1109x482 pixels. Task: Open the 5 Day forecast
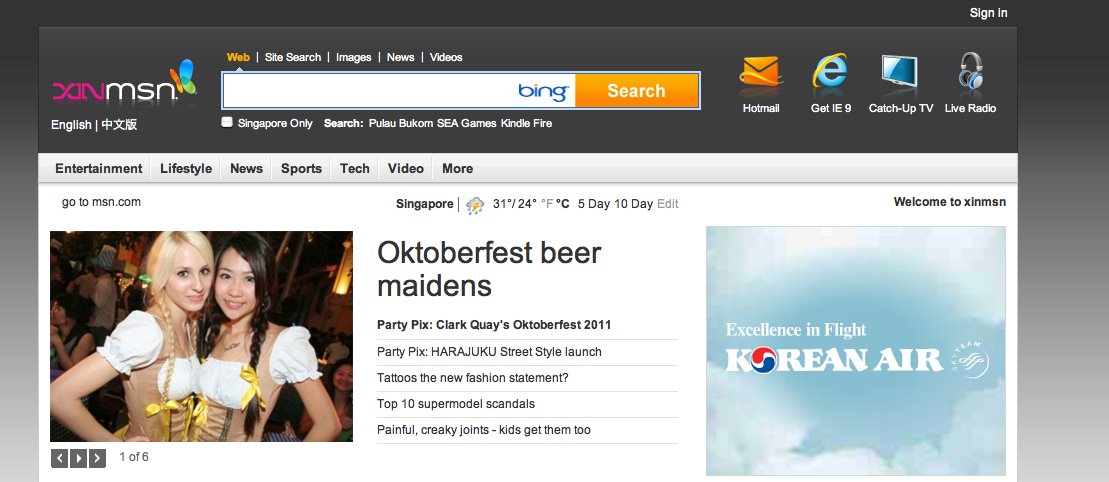(593, 204)
